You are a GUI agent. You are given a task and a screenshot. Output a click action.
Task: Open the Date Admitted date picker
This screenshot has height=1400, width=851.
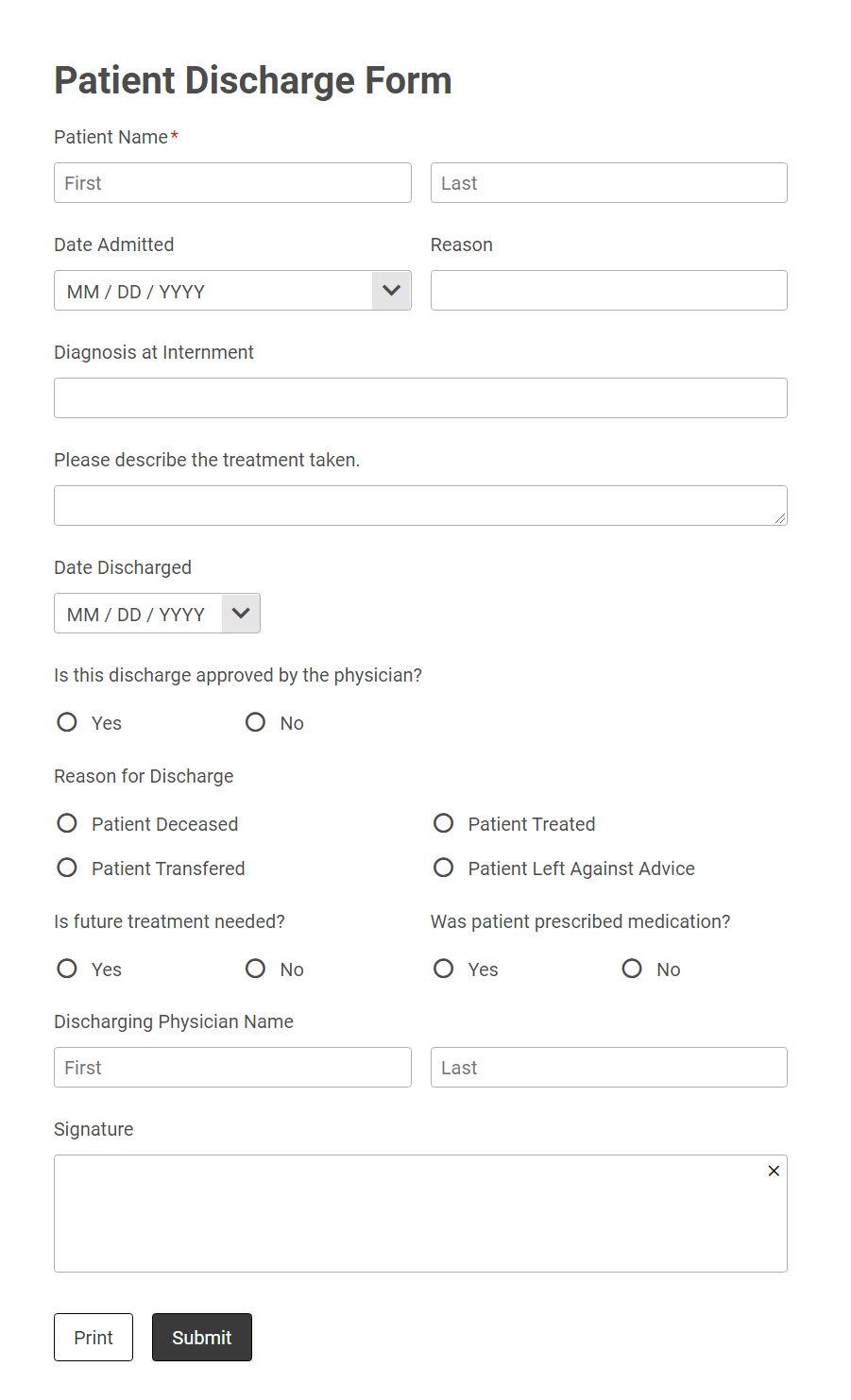pos(391,291)
